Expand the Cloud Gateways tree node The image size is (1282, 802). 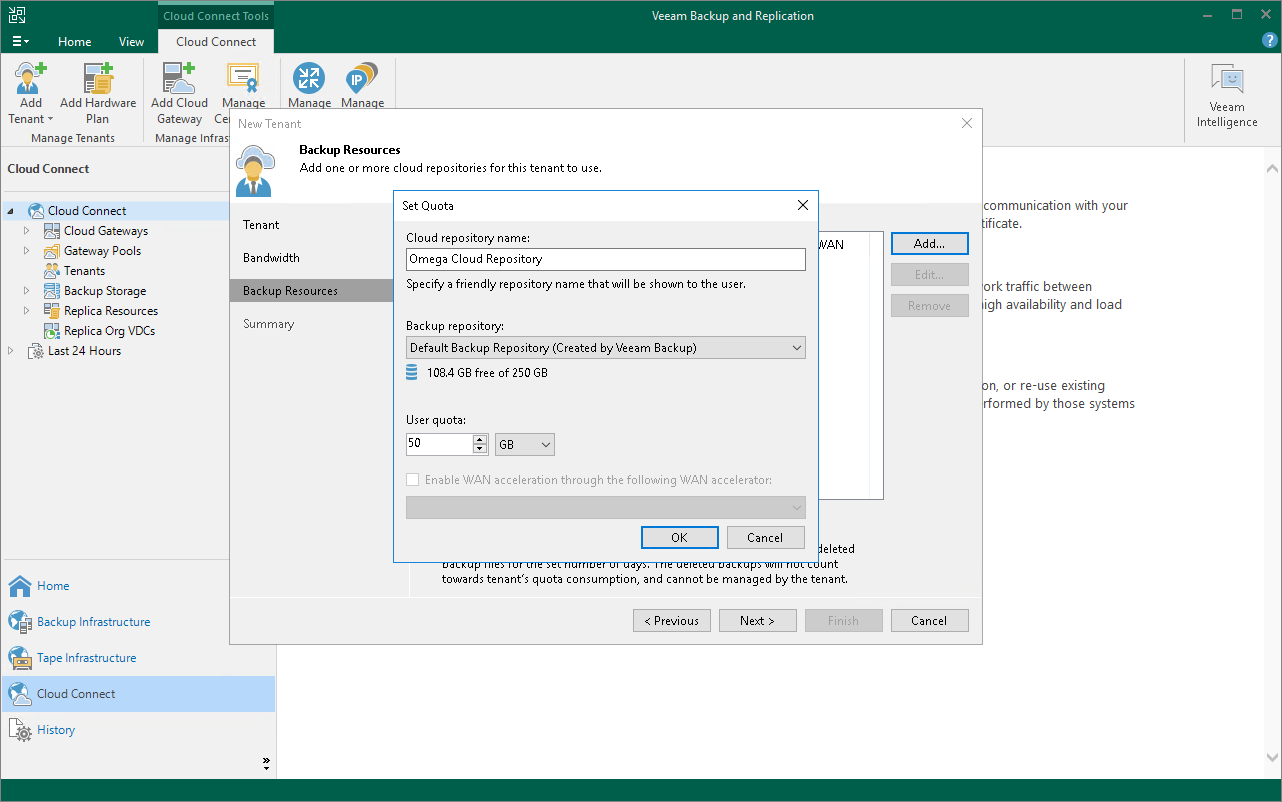pos(25,230)
